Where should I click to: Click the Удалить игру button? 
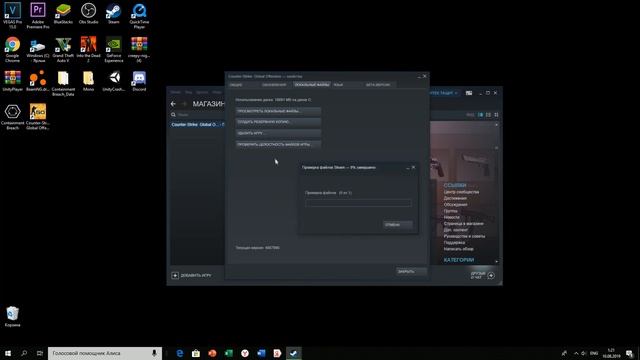(x=278, y=133)
